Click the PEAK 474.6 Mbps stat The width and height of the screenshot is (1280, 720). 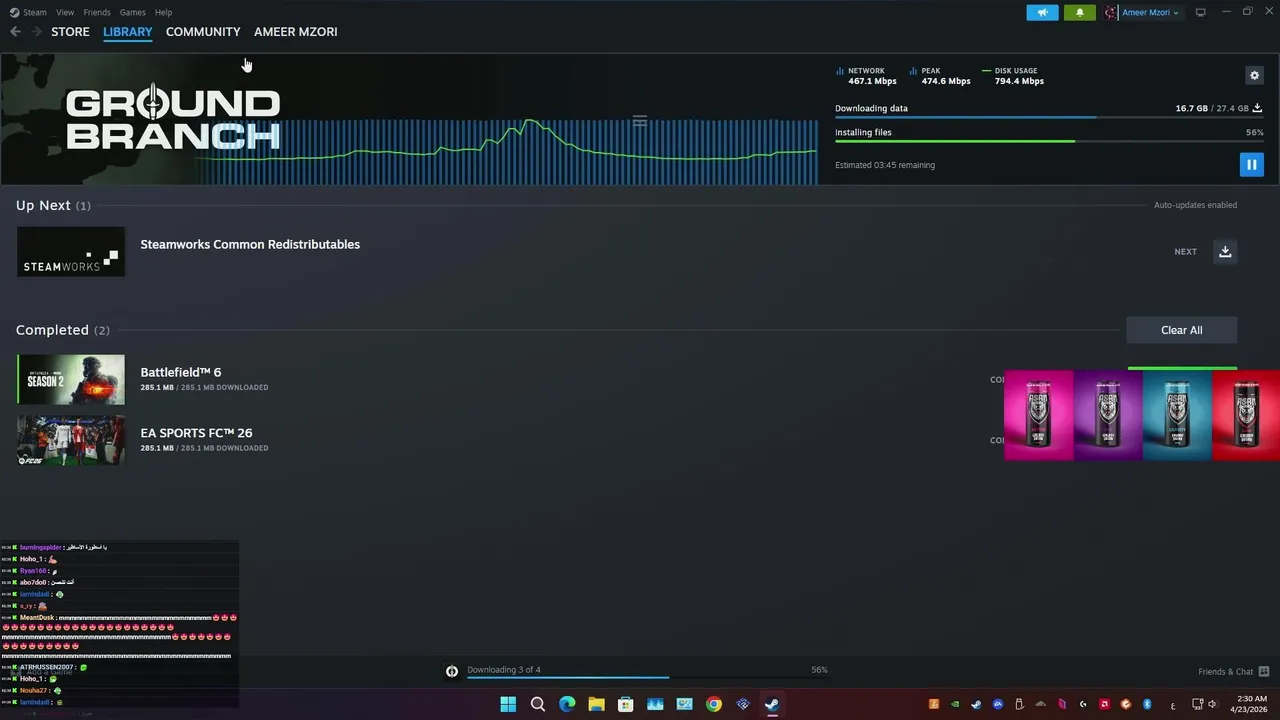(940, 76)
